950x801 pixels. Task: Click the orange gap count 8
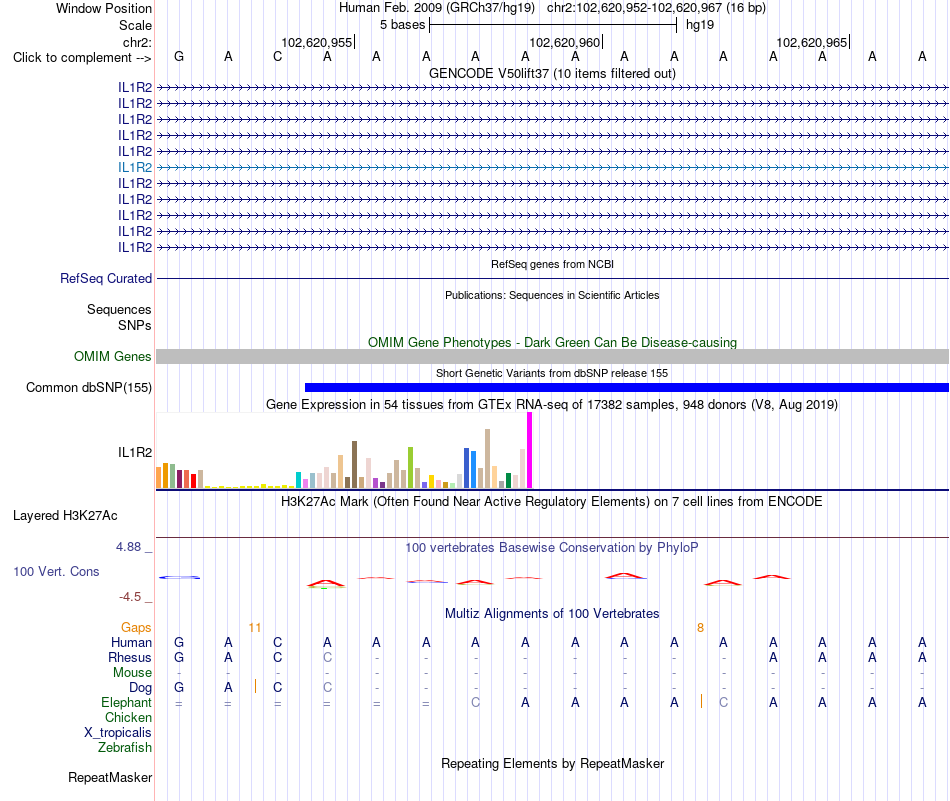[x=700, y=628]
